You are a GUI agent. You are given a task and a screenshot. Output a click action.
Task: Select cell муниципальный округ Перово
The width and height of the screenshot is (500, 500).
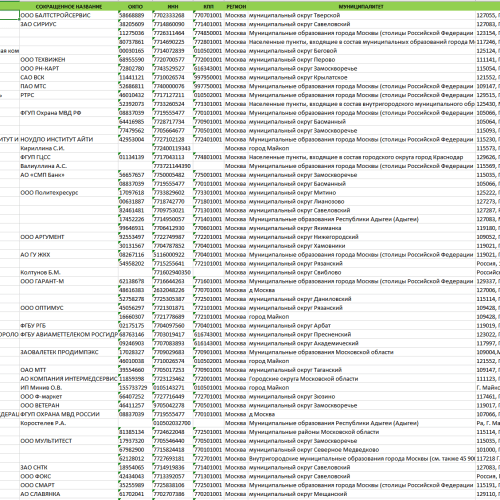pyautogui.click(x=362, y=60)
